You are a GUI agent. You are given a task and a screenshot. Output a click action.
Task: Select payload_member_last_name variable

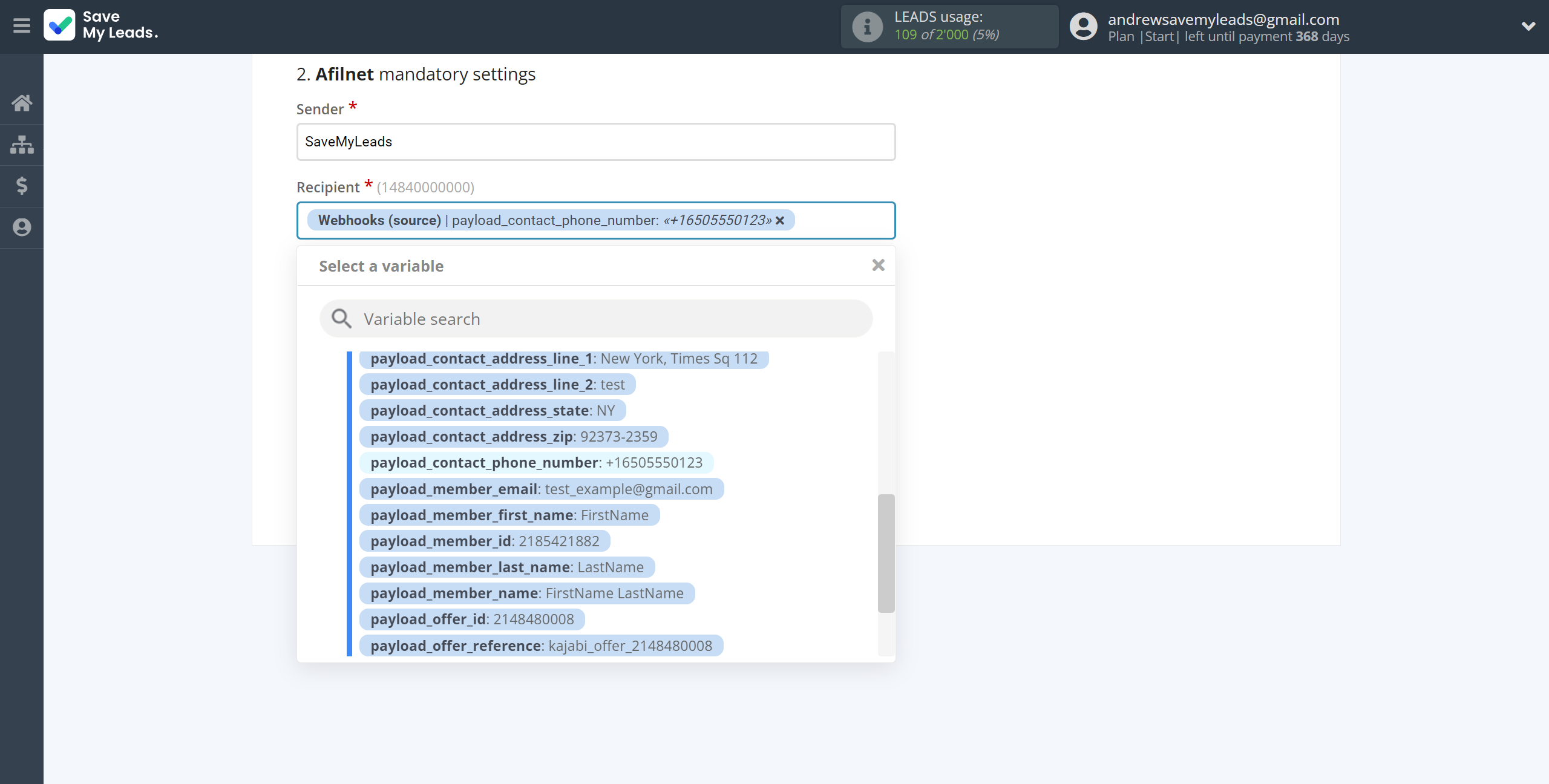(507, 567)
